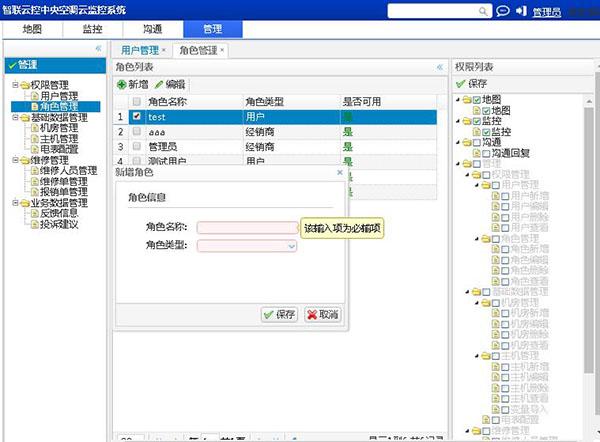Click 取消 button in the role dialog
The image size is (600, 442).
click(x=321, y=314)
